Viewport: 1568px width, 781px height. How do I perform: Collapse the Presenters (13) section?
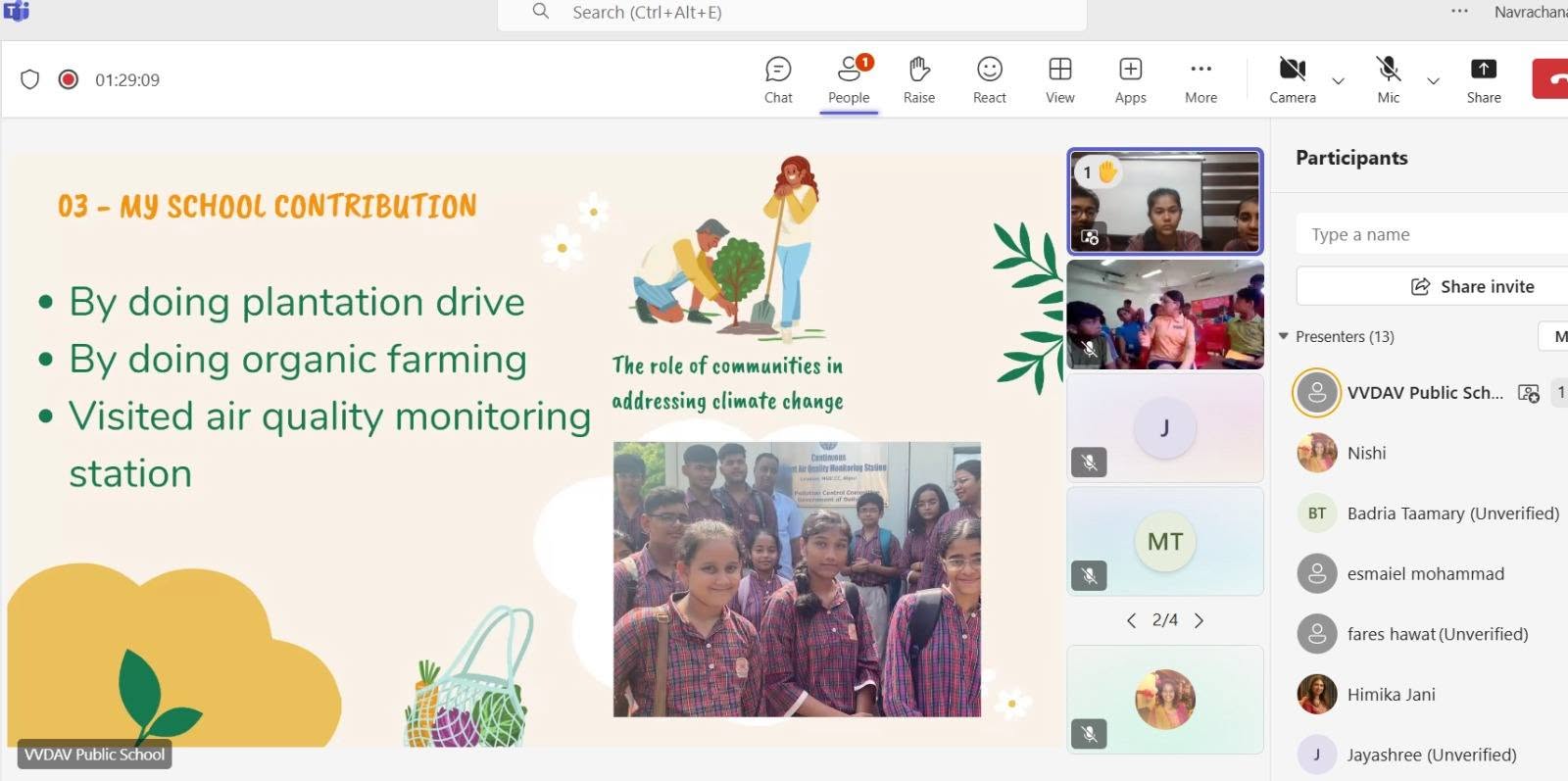tap(1283, 336)
